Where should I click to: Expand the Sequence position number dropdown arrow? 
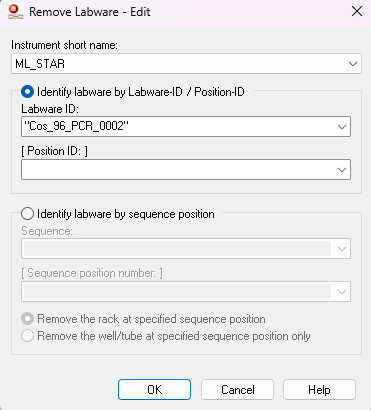click(342, 292)
